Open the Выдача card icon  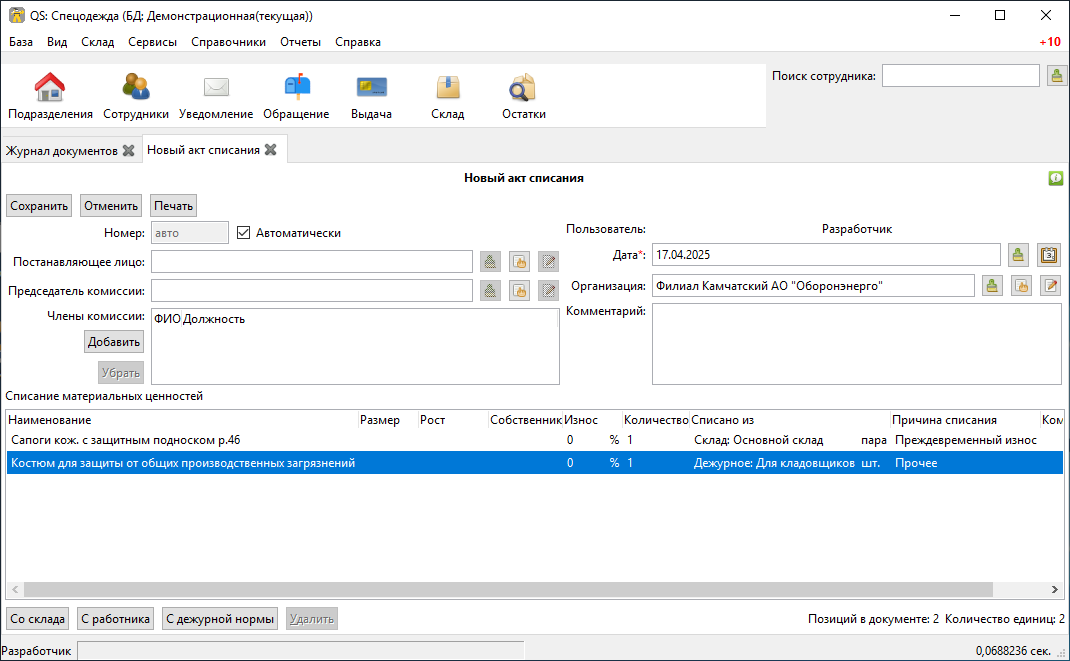[x=371, y=97]
